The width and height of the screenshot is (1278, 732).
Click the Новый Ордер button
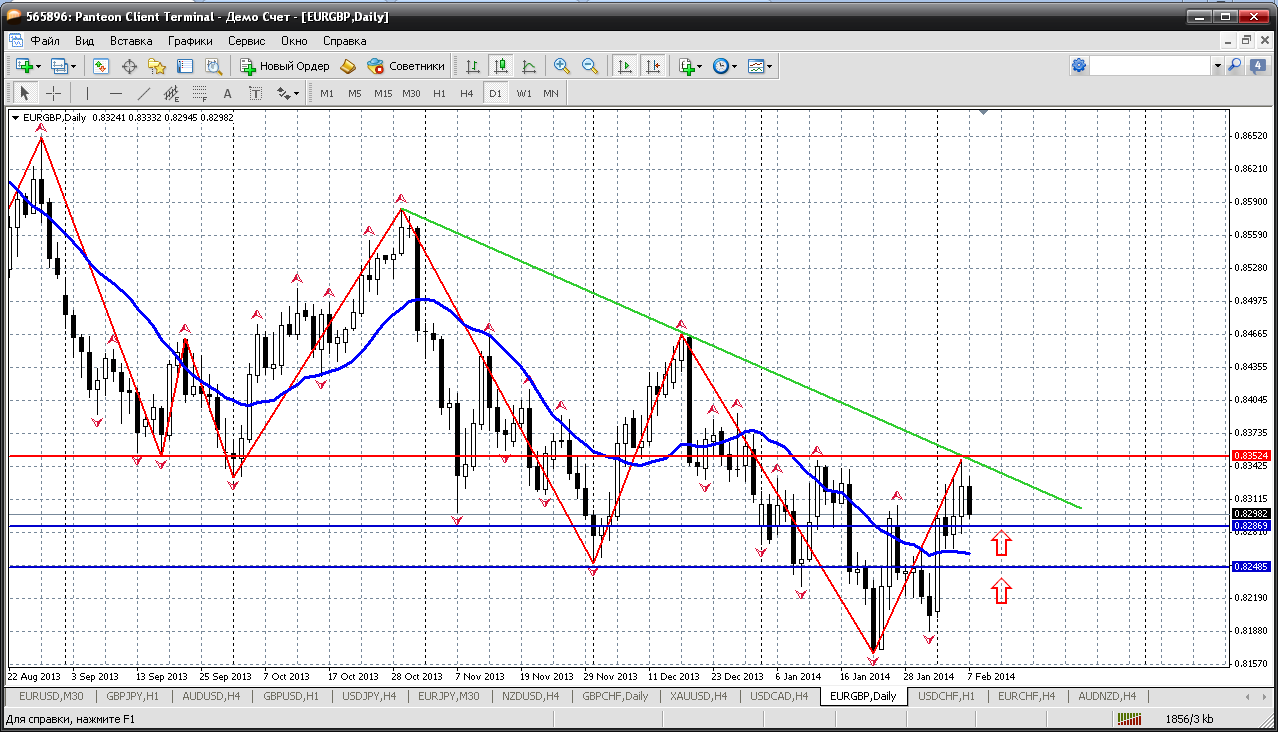(285, 66)
